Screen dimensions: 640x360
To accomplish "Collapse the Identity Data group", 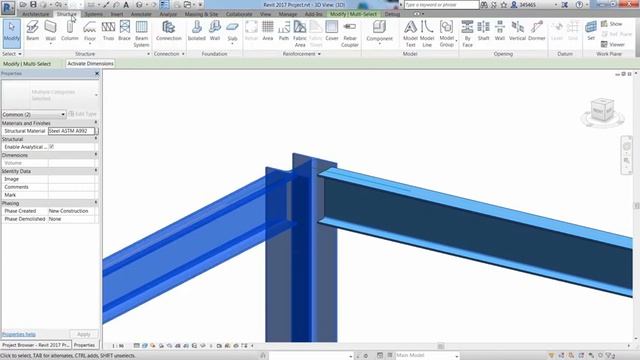I will tap(96, 171).
